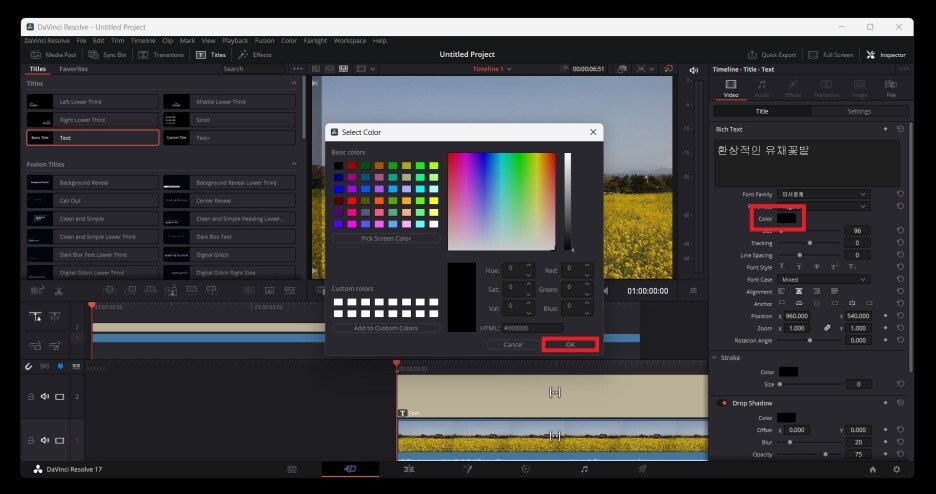936x494 pixels.
Task: Open the Edit page icon
Action: click(409, 469)
